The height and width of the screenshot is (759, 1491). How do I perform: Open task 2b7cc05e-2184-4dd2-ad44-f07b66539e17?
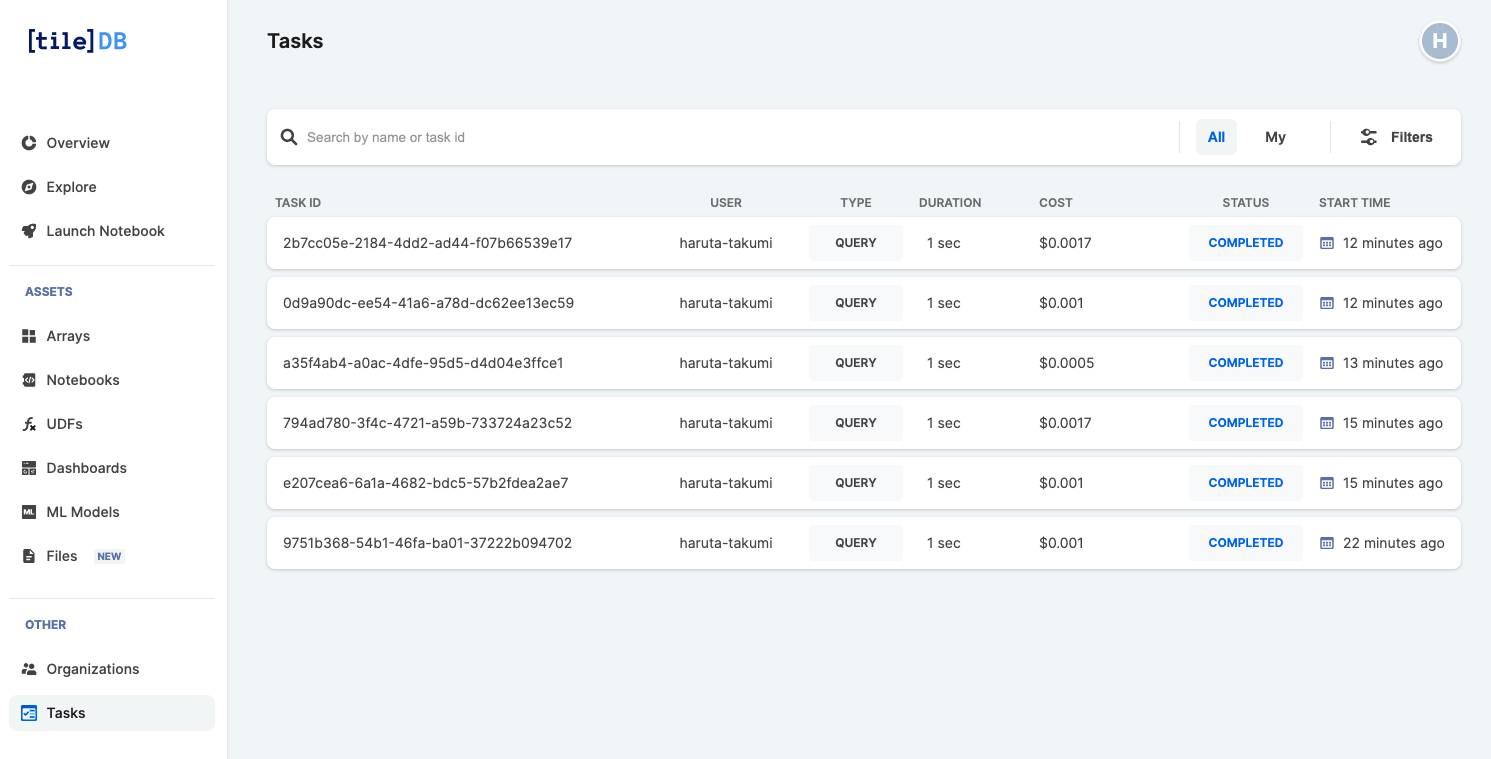click(x=427, y=243)
